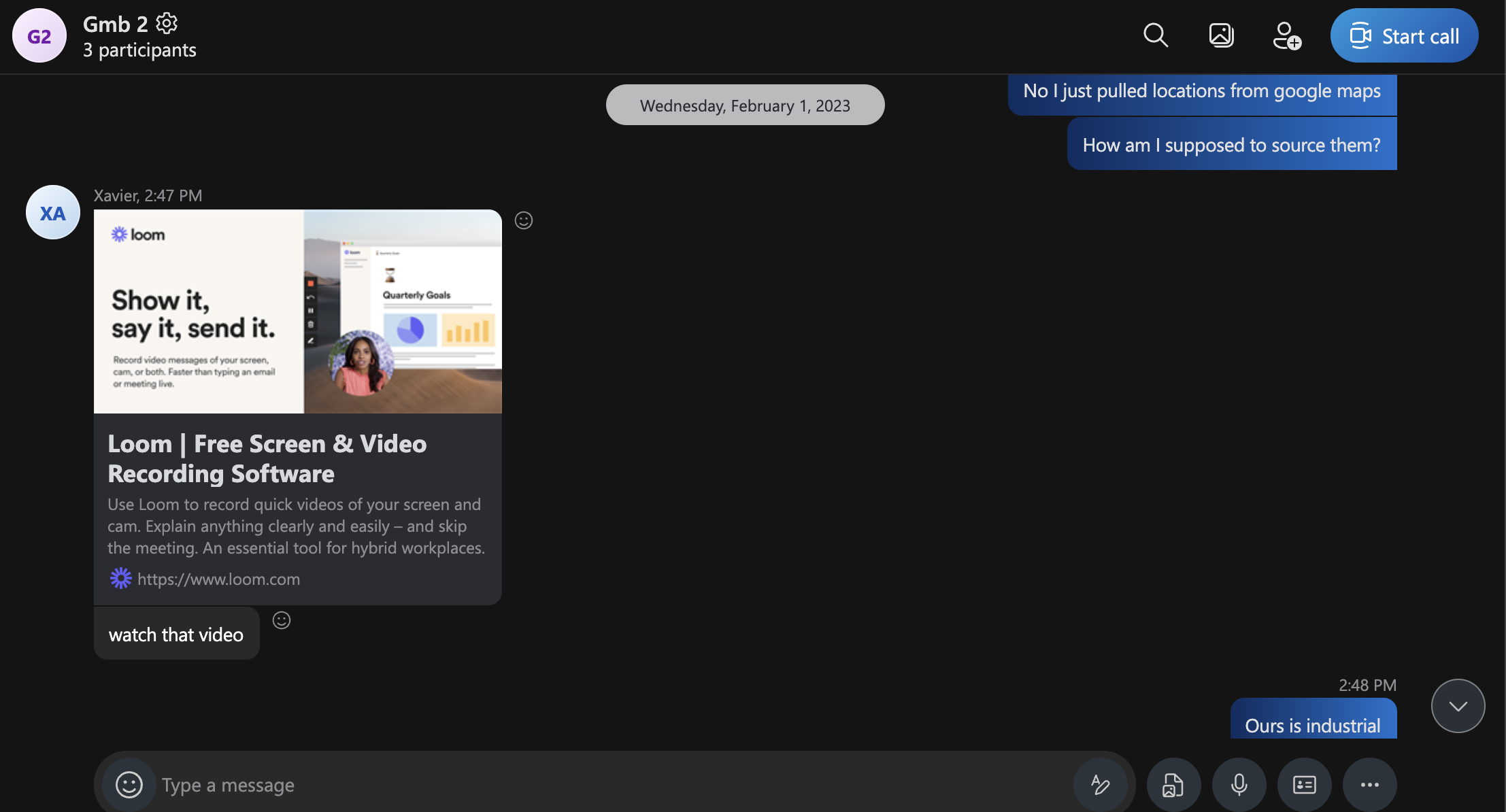Image resolution: width=1506 pixels, height=812 pixels.
Task: Select the 'watch that video' message
Action: (176, 635)
